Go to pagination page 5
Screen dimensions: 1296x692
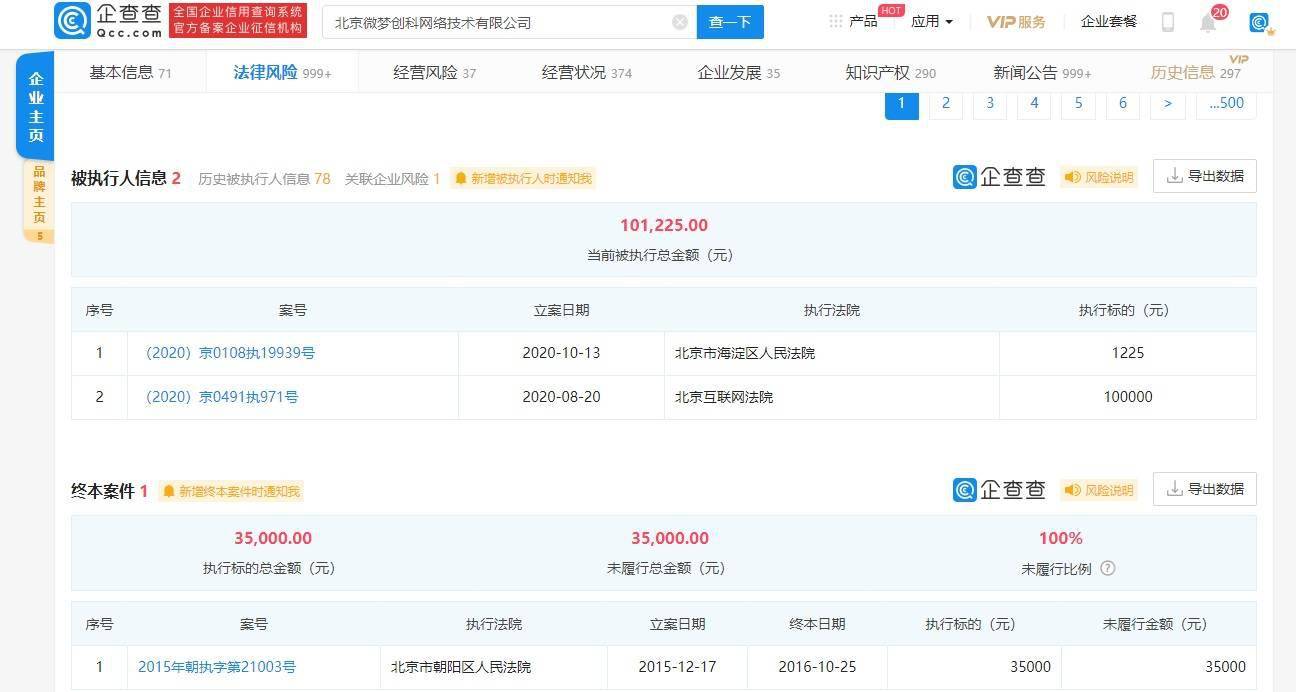pyautogui.click(x=1078, y=103)
